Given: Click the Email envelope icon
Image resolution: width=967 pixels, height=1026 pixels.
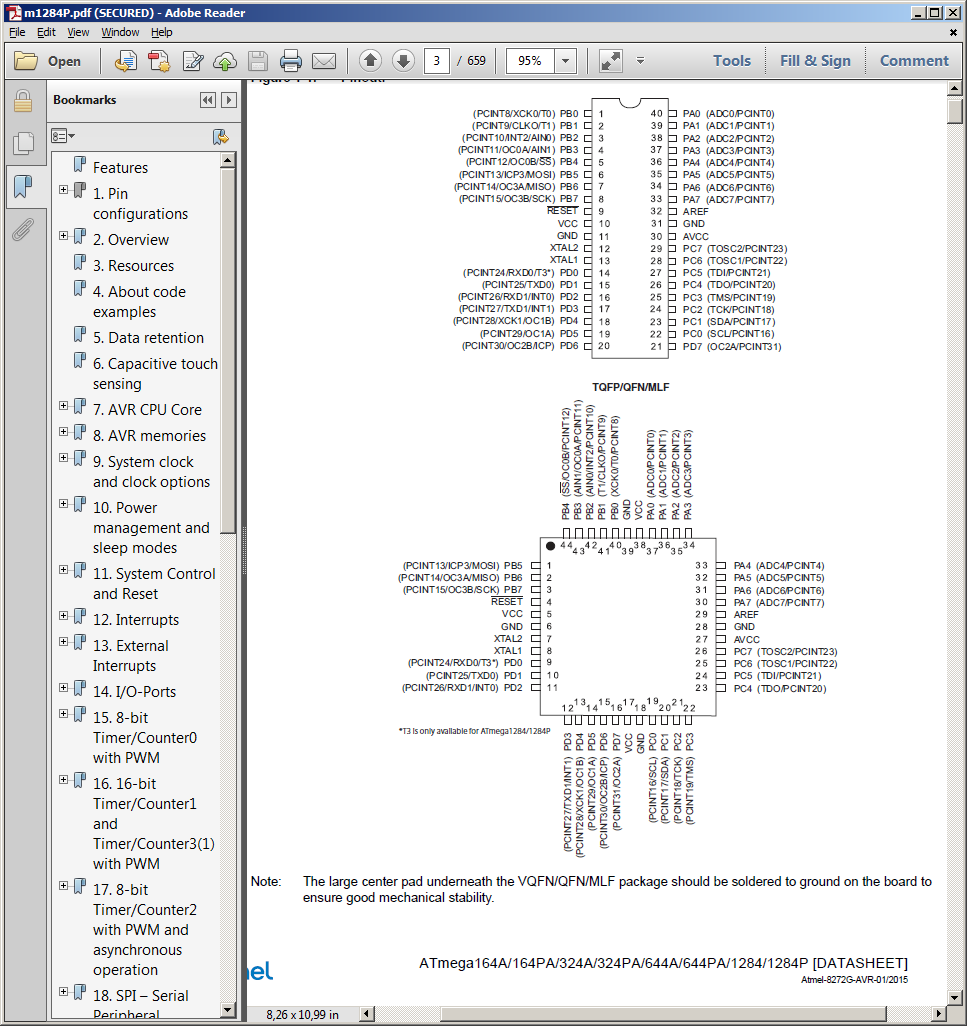Looking at the screenshot, I should pos(324,61).
